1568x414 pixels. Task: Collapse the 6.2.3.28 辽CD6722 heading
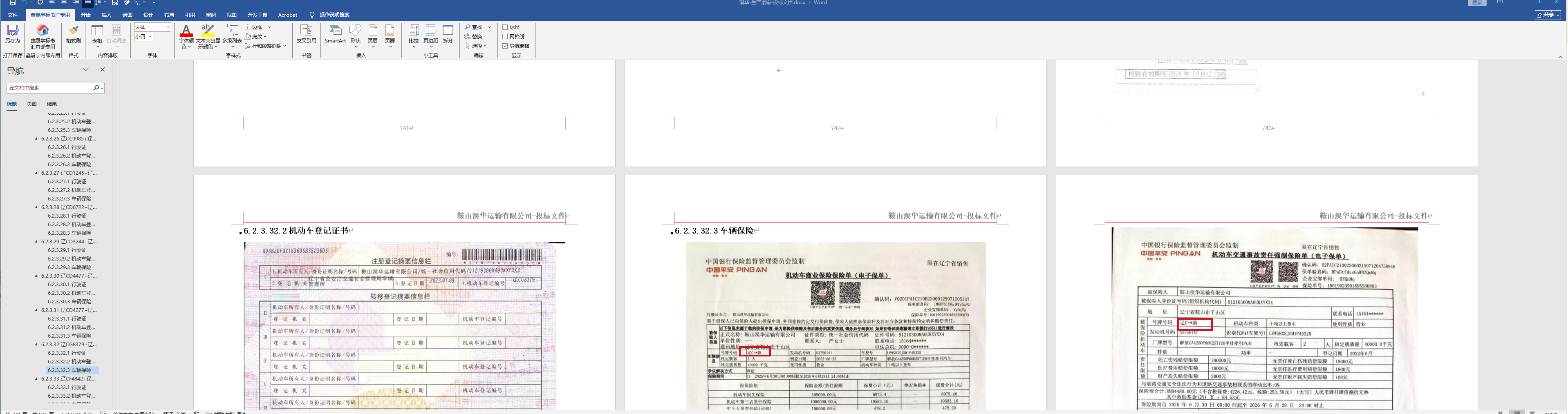(36, 207)
